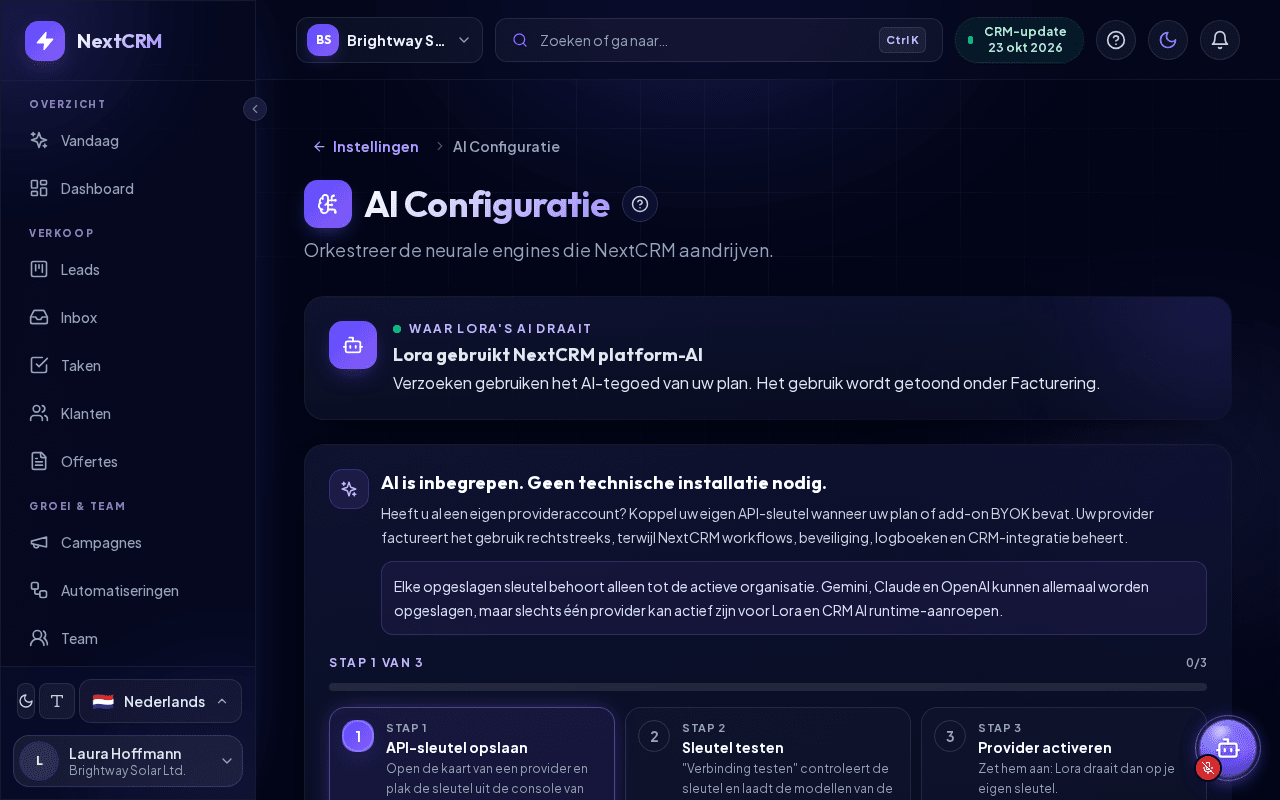Open the help icon in the top bar

(1116, 40)
